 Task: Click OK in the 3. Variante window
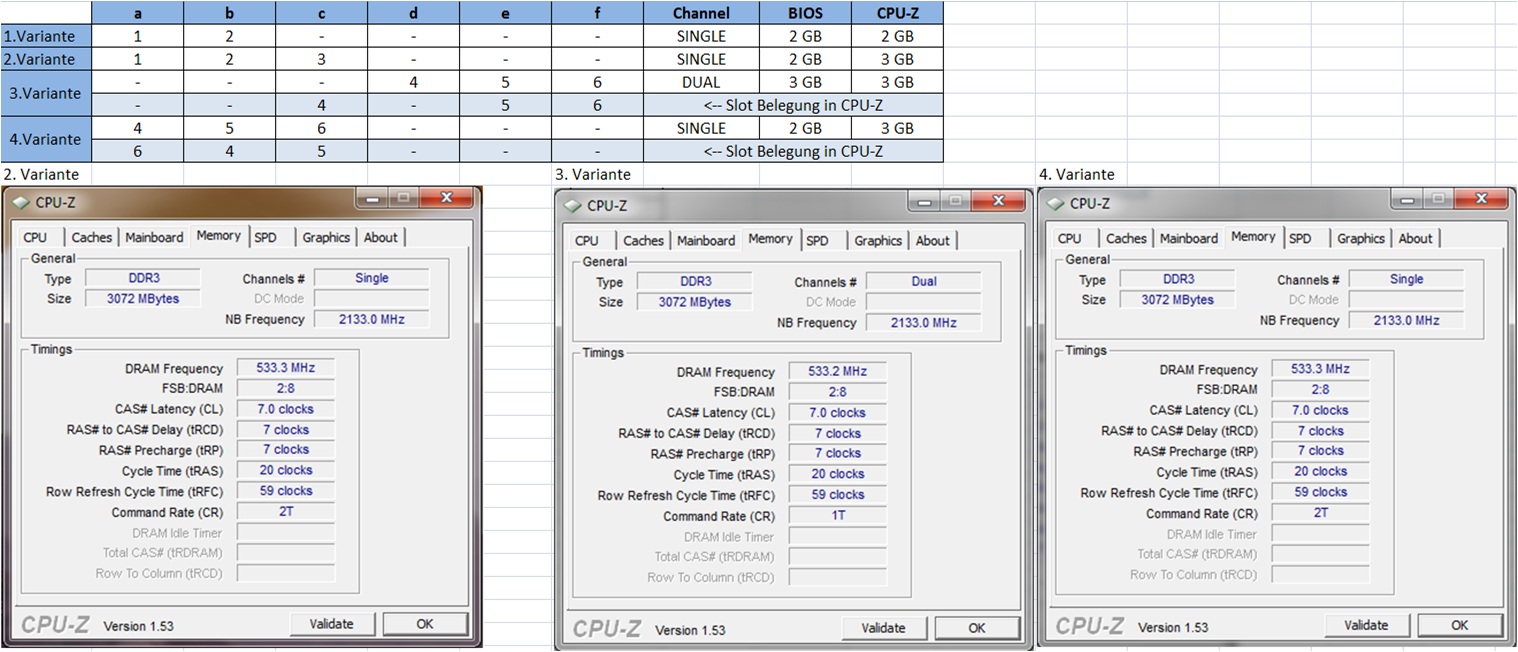pos(977,628)
